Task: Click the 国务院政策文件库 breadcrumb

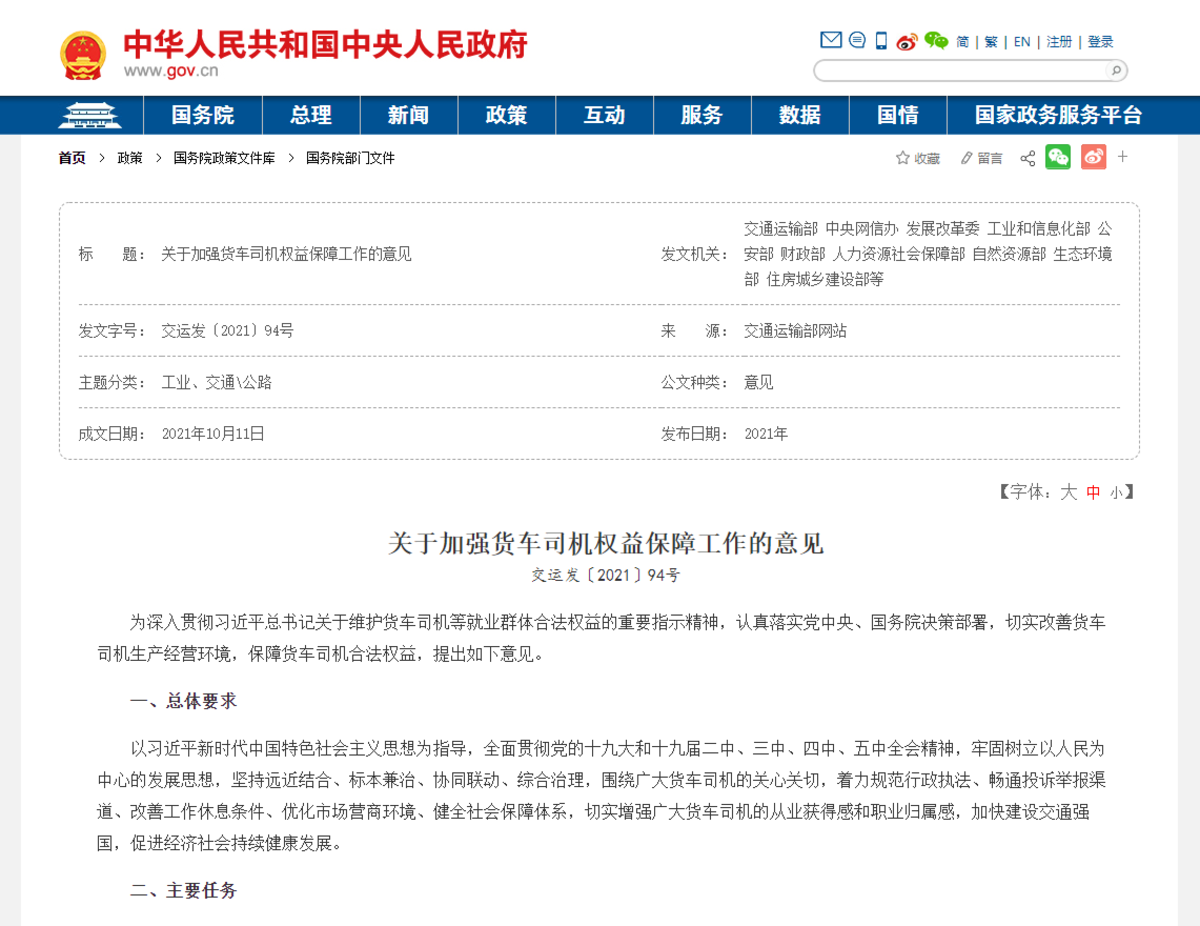Action: tap(224, 158)
